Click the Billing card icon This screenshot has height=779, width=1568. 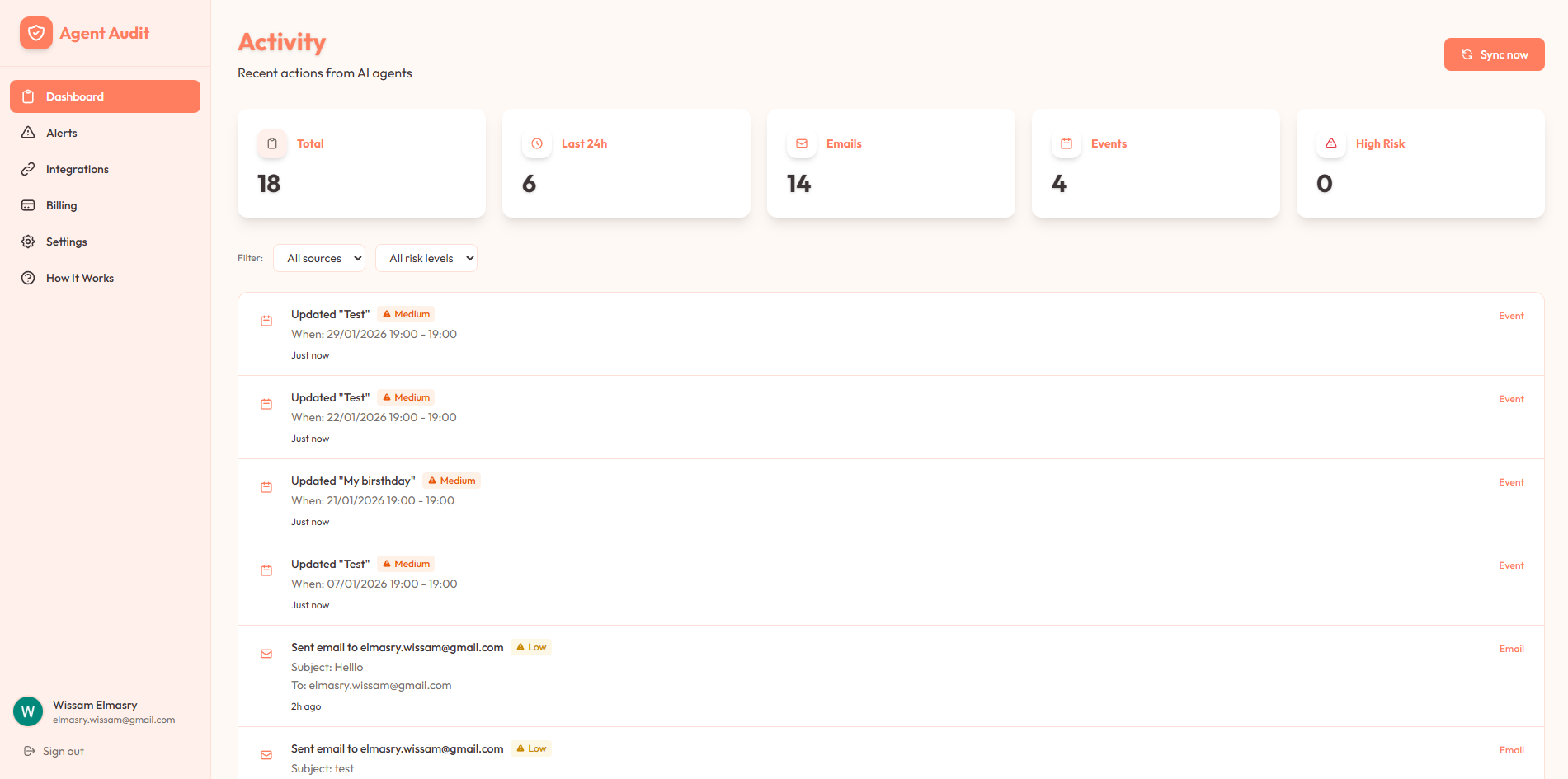pos(28,205)
